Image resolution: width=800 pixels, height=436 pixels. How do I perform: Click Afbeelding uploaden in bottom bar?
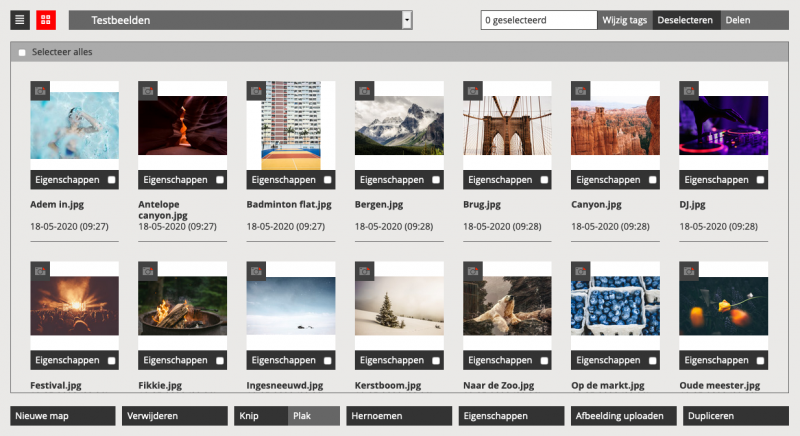620,415
